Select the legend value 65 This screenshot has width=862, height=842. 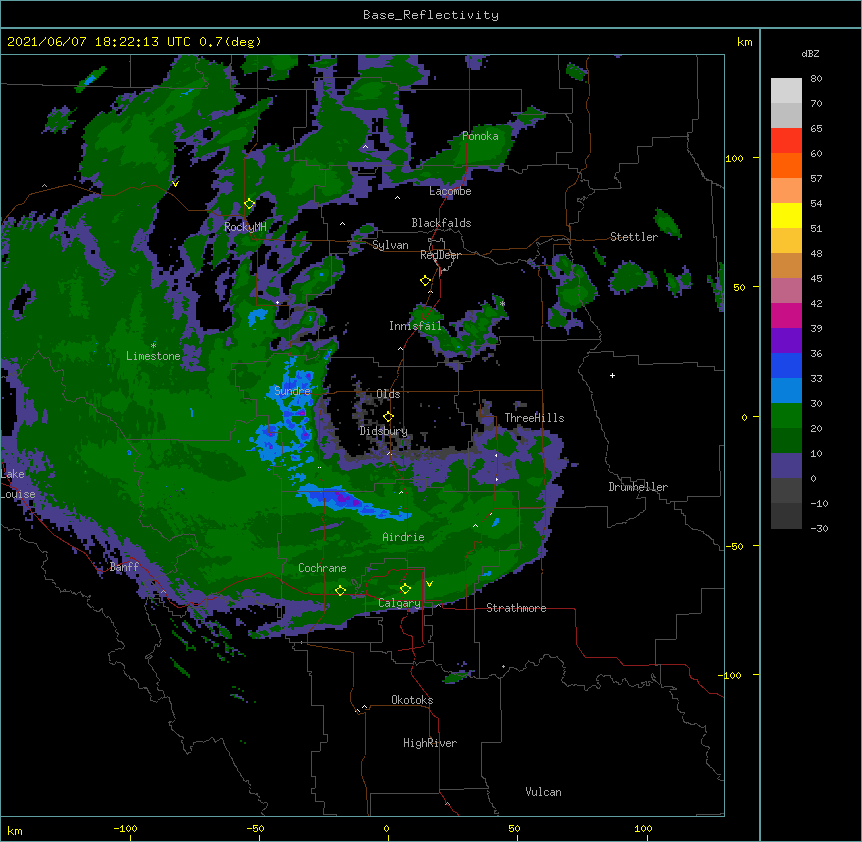click(816, 129)
